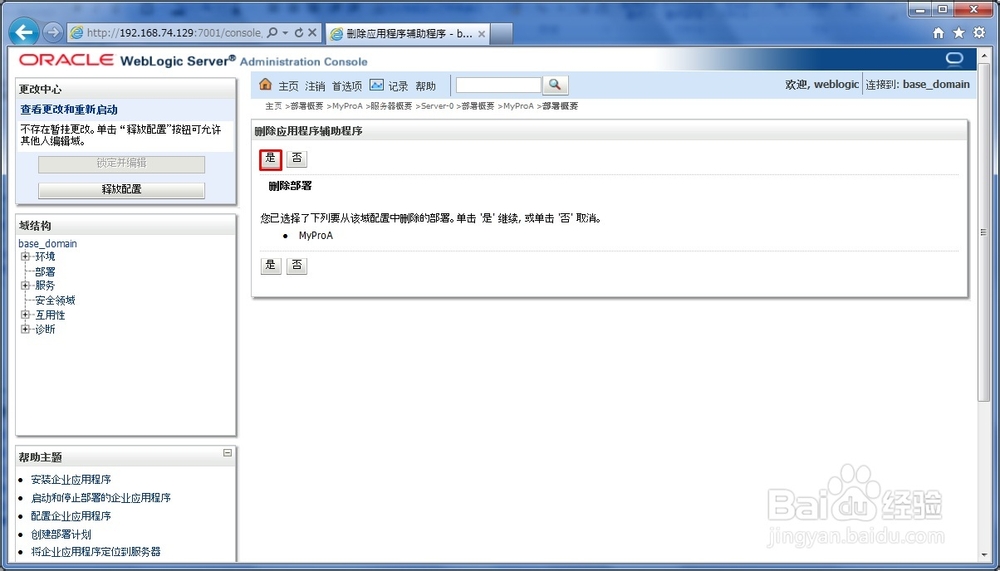Select the 删除应用程序辅助程序 browser tab

(x=408, y=34)
